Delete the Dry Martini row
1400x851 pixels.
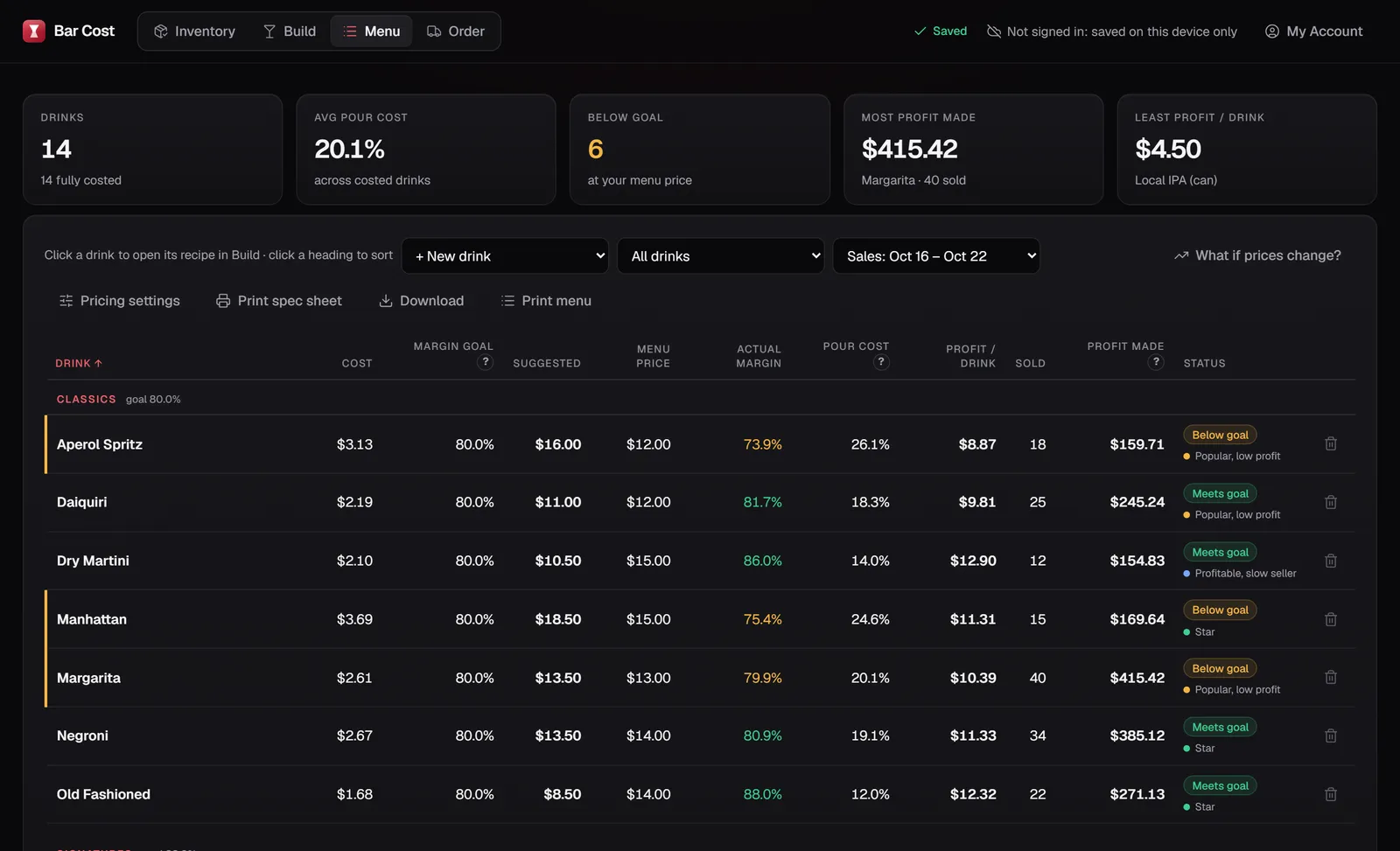click(x=1331, y=561)
